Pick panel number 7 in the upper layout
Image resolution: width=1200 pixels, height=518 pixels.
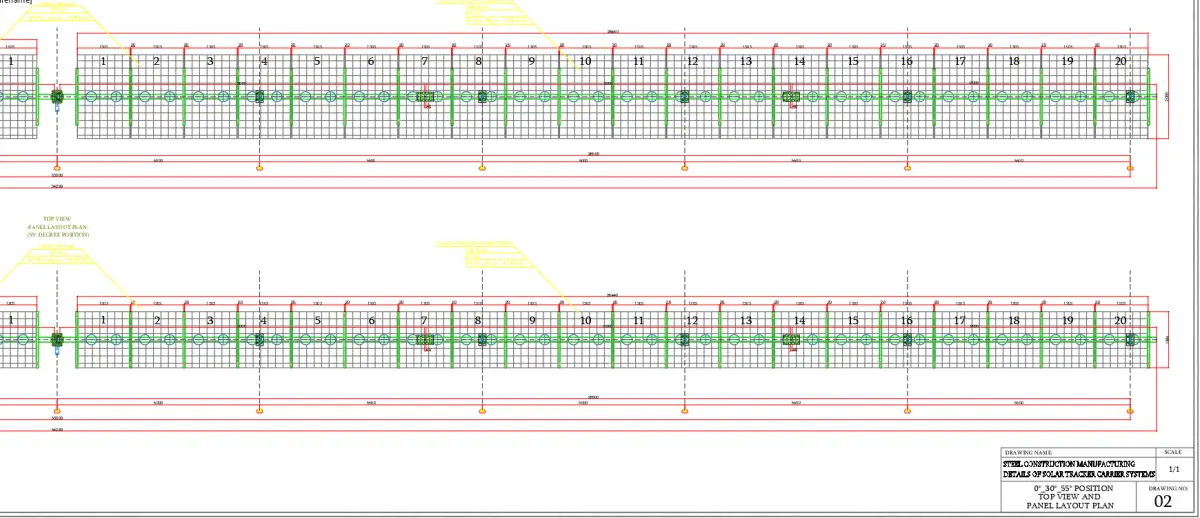(425, 61)
